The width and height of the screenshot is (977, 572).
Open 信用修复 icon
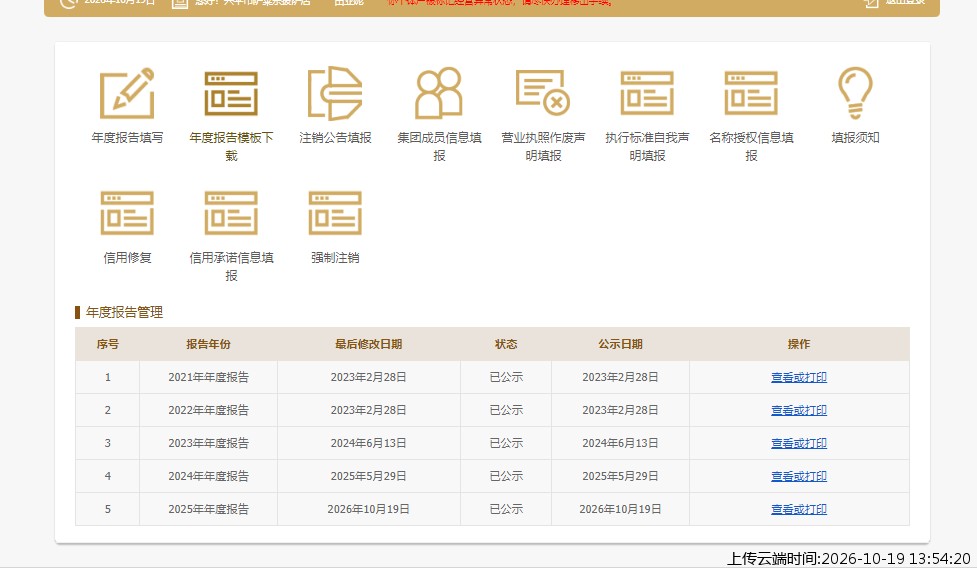click(127, 213)
